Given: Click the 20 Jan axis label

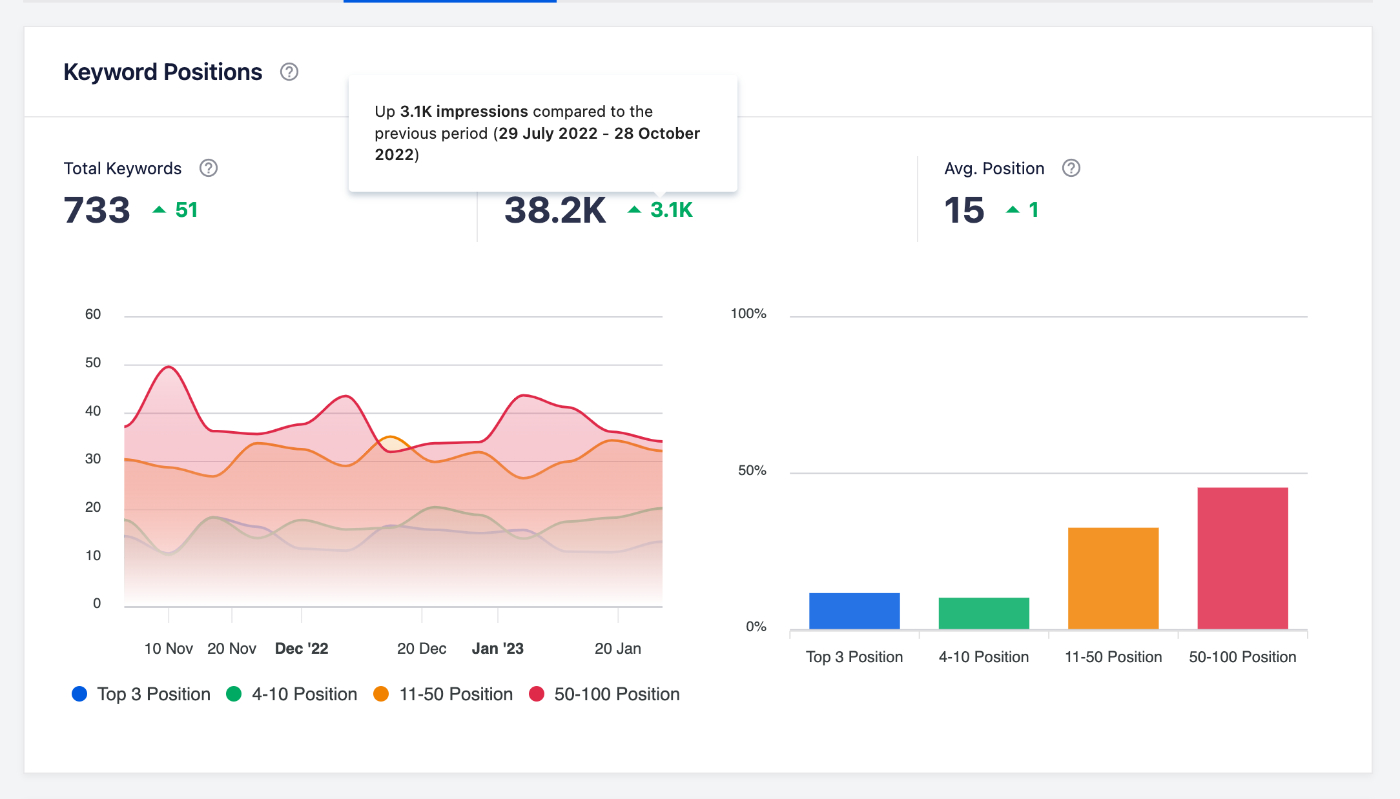Looking at the screenshot, I should (618, 648).
